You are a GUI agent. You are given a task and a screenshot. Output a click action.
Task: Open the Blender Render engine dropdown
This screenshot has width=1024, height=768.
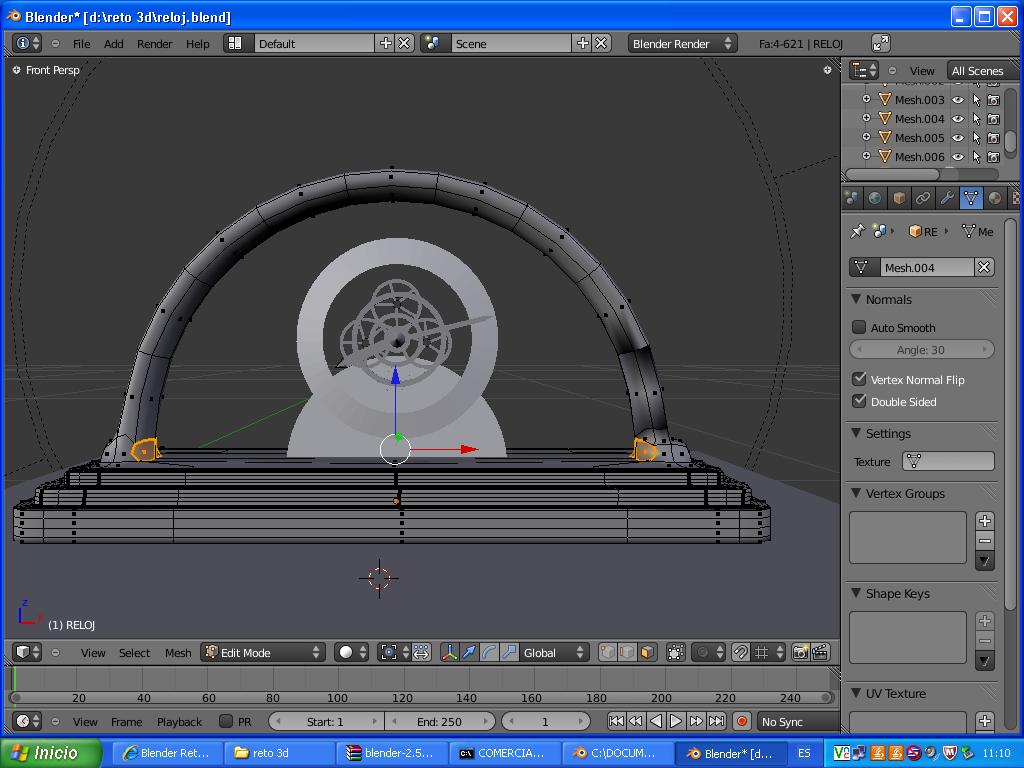click(682, 43)
